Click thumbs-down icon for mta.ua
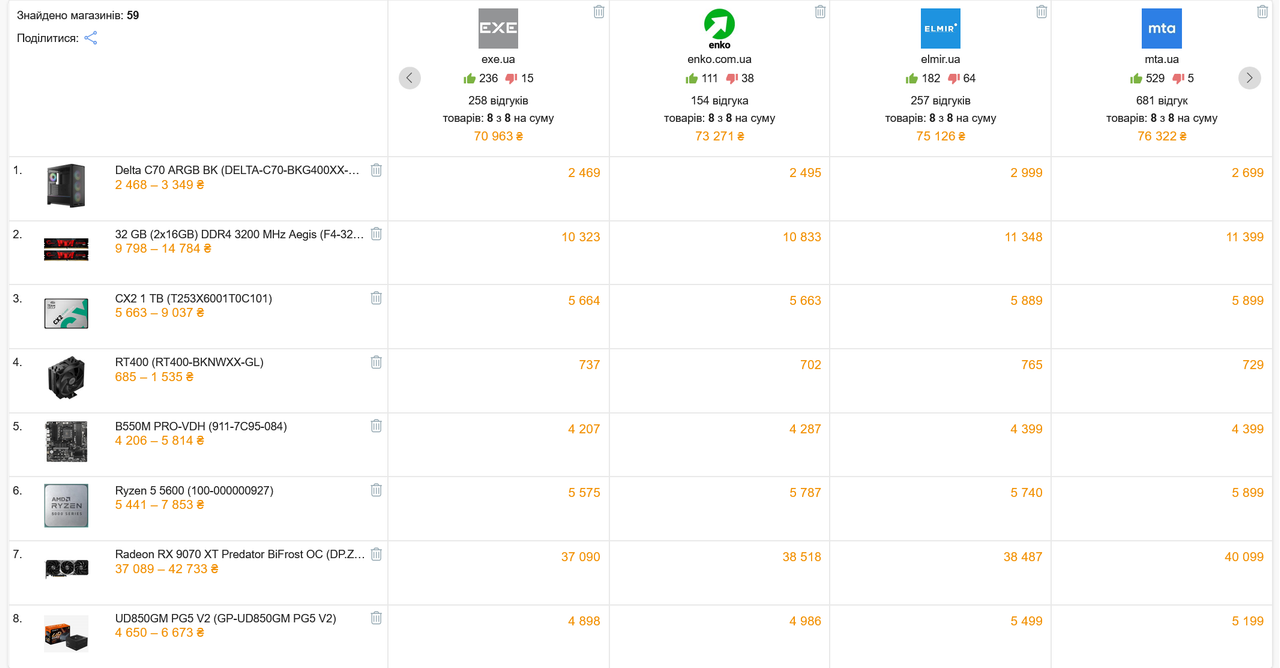 point(1178,79)
